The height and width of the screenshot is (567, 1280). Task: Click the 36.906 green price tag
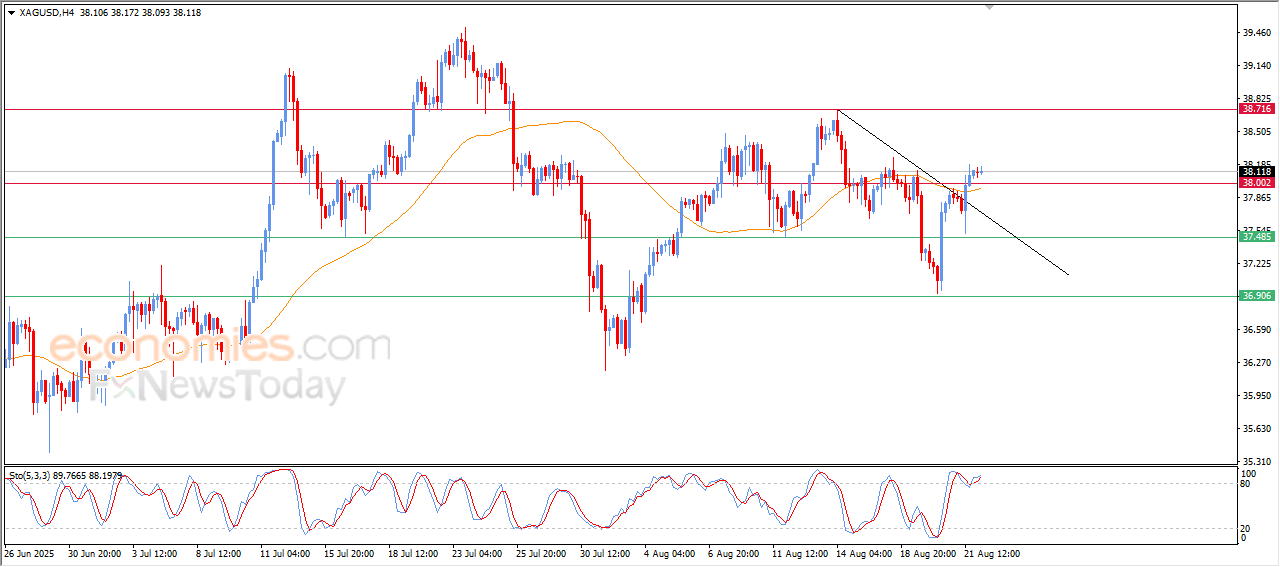(x=1256, y=296)
